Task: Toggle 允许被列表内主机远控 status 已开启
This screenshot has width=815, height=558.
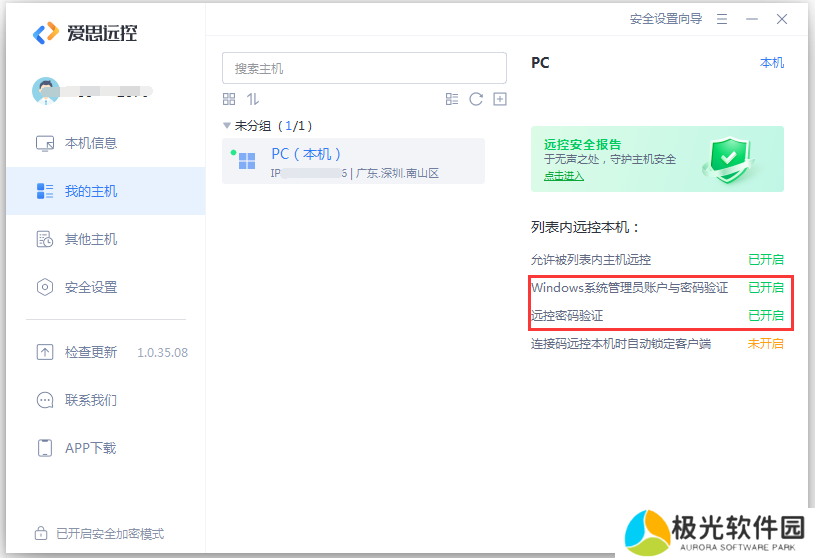Action: pyautogui.click(x=765, y=259)
